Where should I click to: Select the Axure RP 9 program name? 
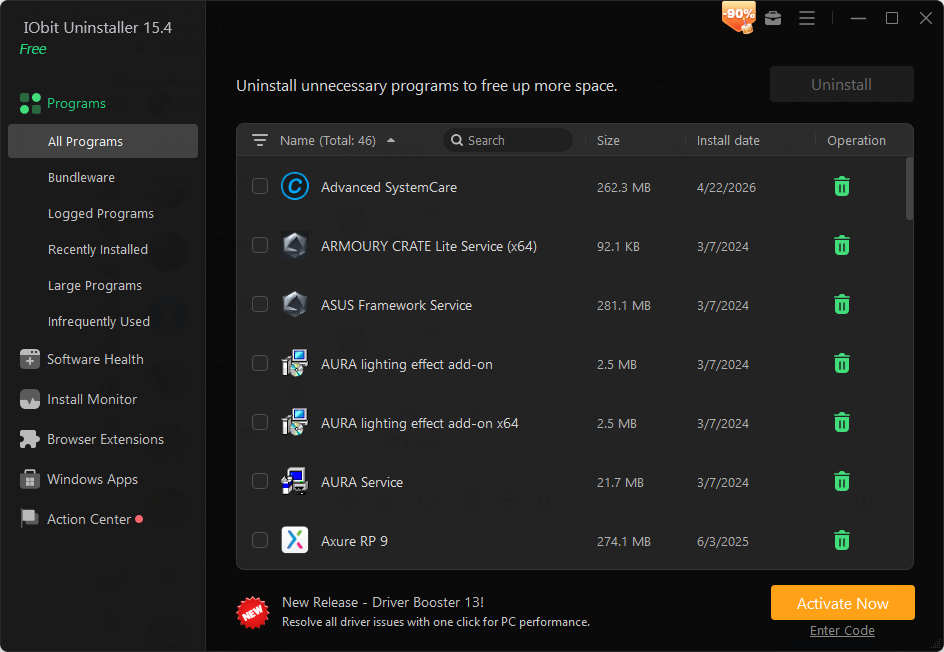[354, 541]
